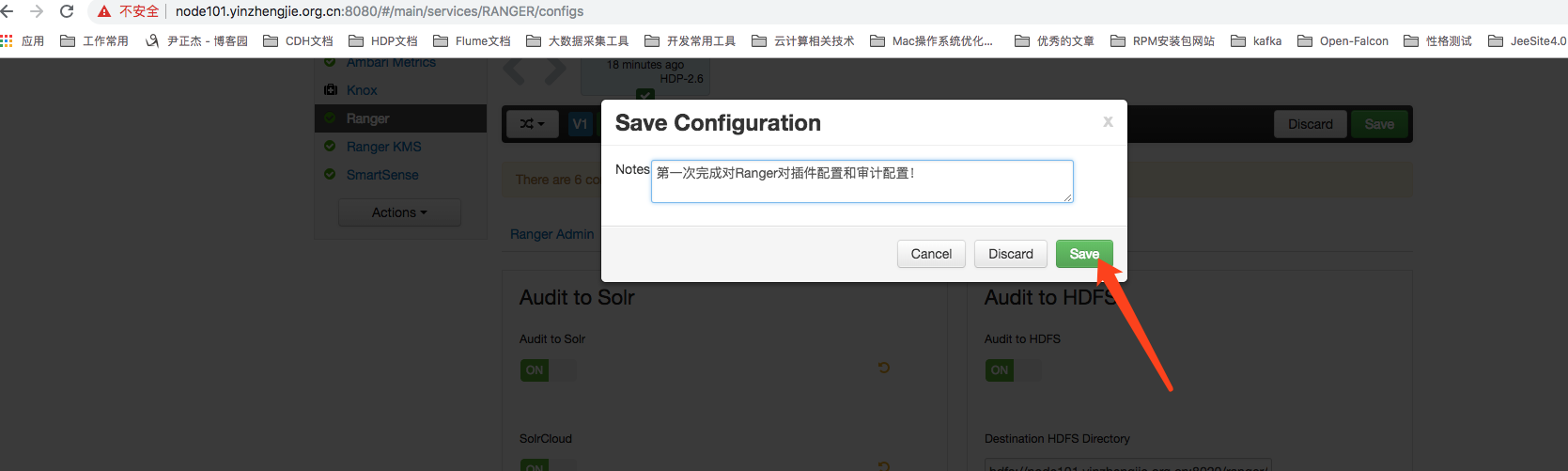Click the red insecure-site warning icon
1568x471 pixels.
coord(104,11)
